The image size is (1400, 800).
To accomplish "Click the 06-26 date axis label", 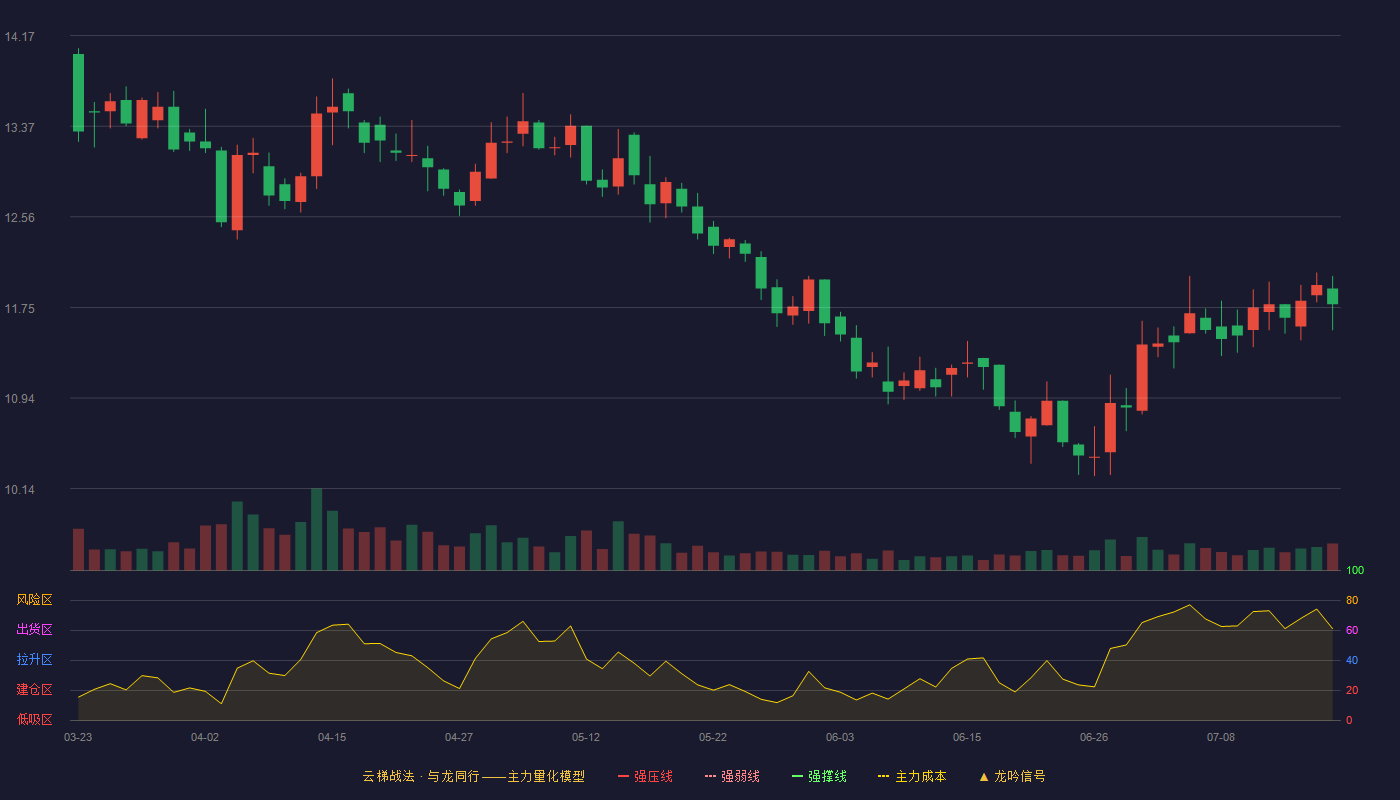I will (1094, 737).
